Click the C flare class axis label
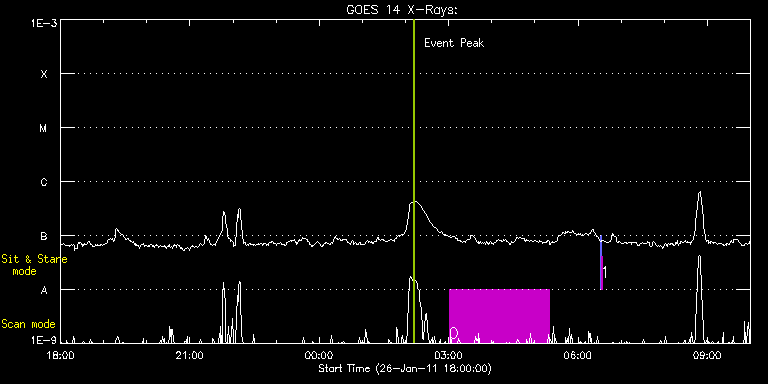 (x=44, y=182)
